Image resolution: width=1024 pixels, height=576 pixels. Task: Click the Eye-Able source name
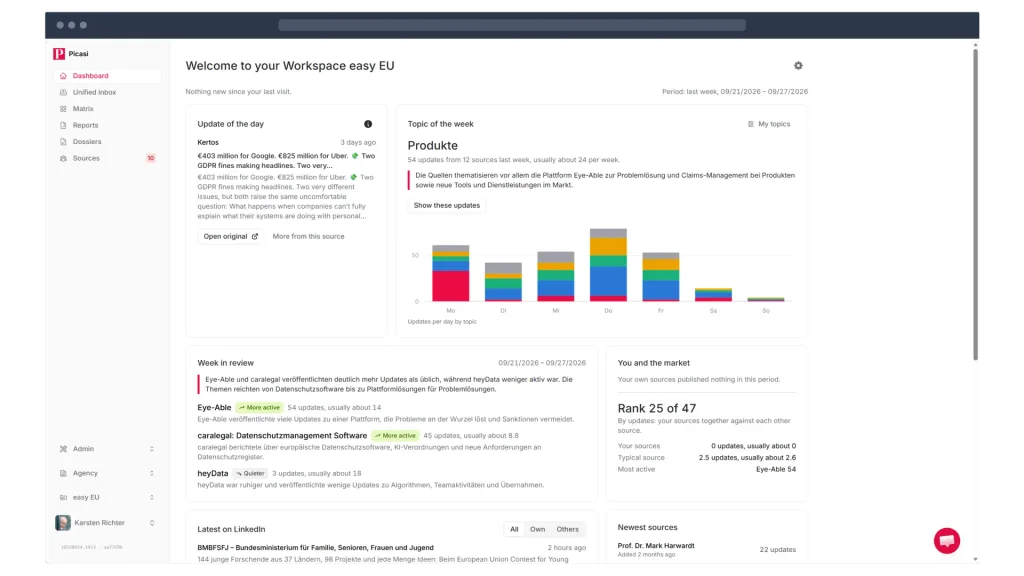(214, 407)
